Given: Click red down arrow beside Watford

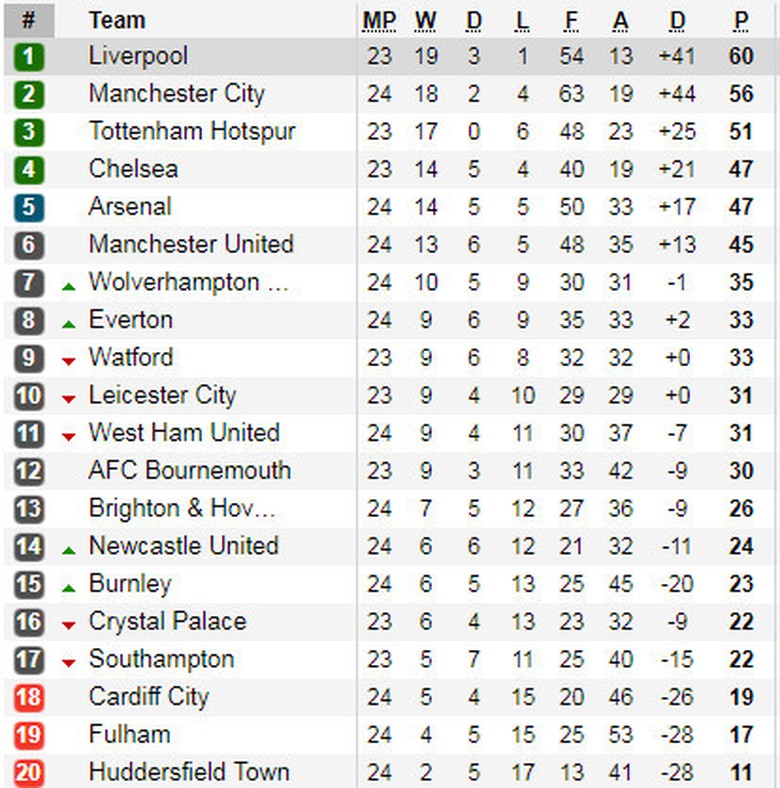Looking at the screenshot, I should click(x=68, y=361).
